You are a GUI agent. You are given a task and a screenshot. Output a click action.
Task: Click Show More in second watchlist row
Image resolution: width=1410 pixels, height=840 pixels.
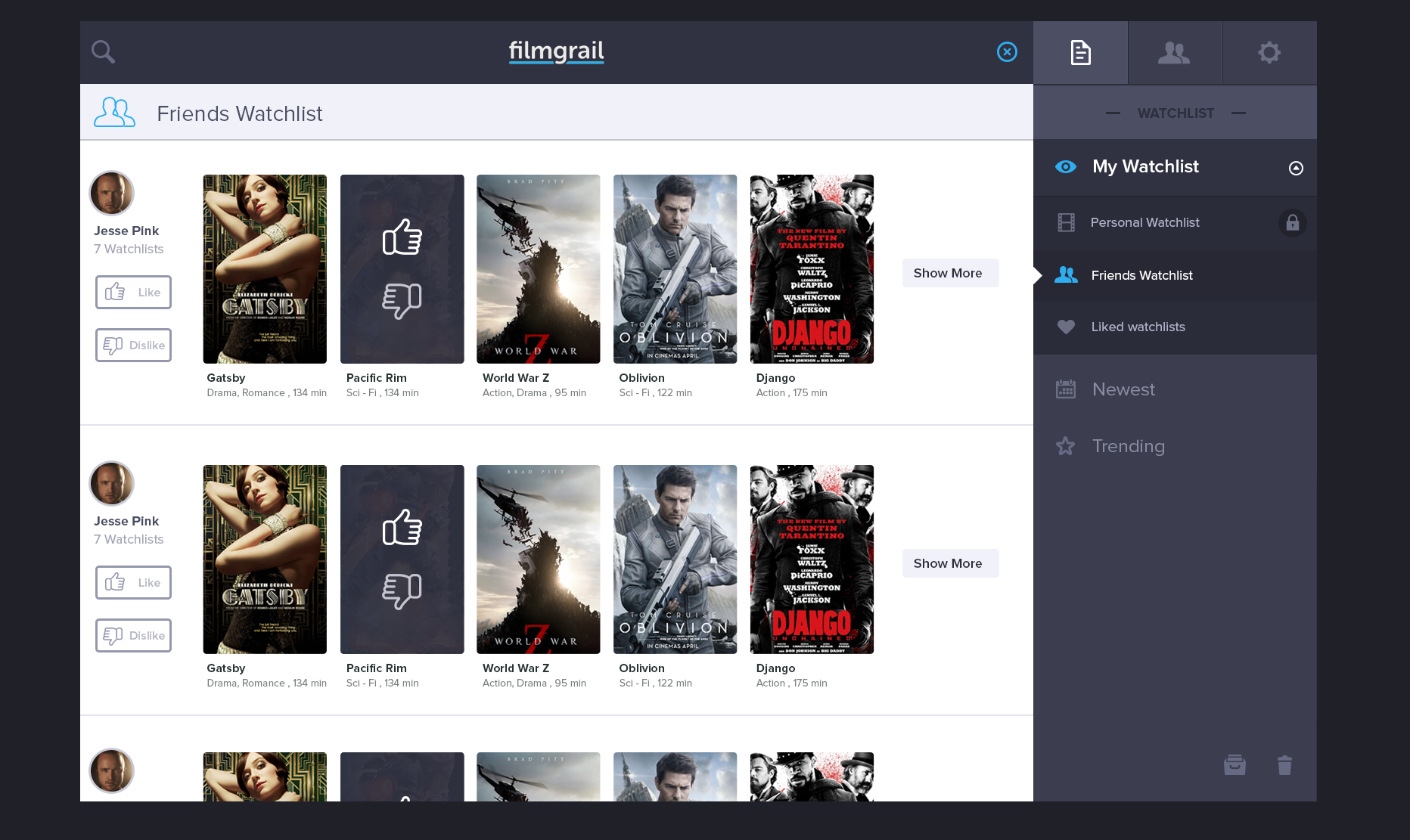[x=950, y=563]
